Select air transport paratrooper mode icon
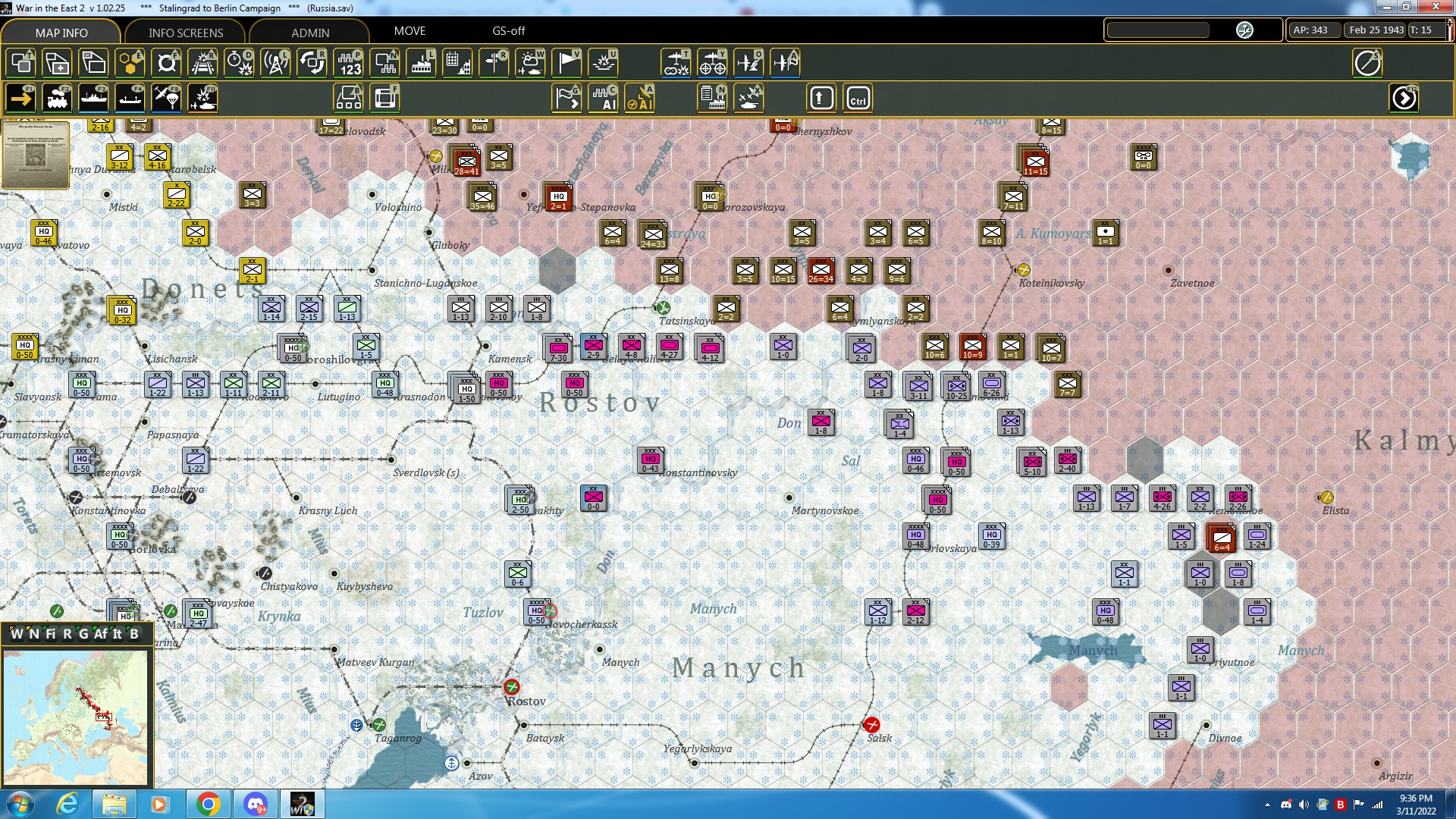Screen dimensions: 1456x819 tap(166, 99)
